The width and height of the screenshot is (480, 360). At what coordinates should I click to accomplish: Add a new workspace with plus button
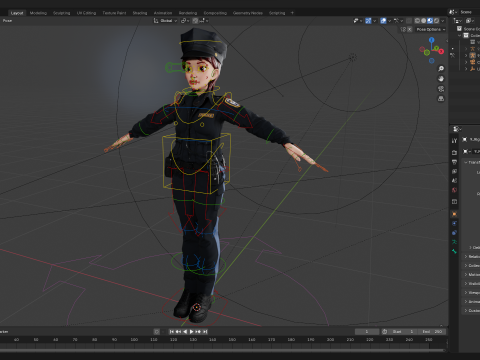coord(292,13)
